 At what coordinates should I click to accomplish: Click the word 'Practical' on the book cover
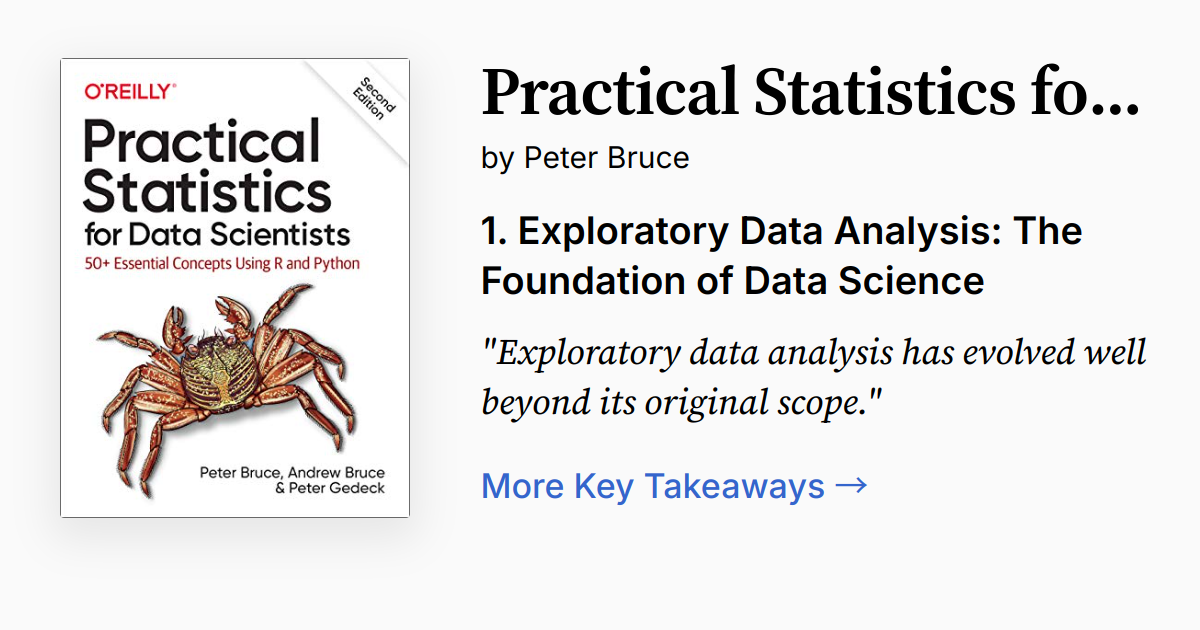[x=201, y=142]
